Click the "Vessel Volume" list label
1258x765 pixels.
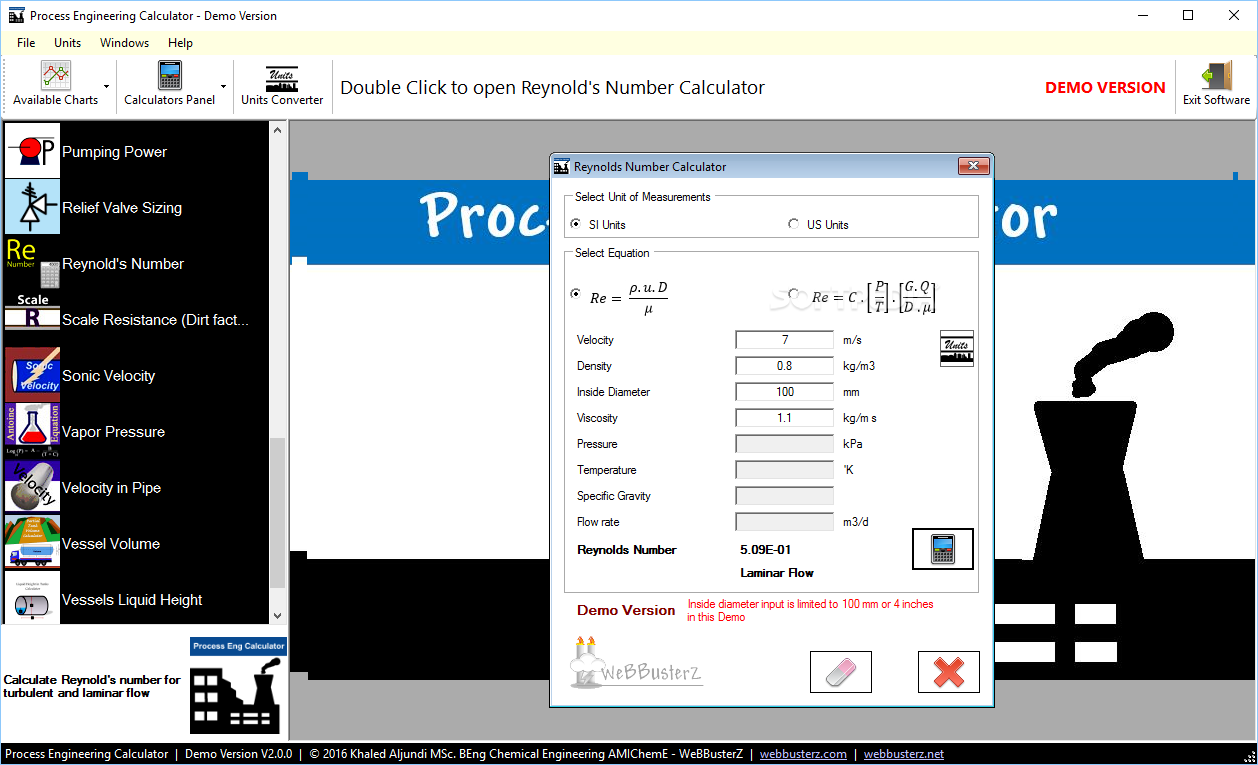111,544
